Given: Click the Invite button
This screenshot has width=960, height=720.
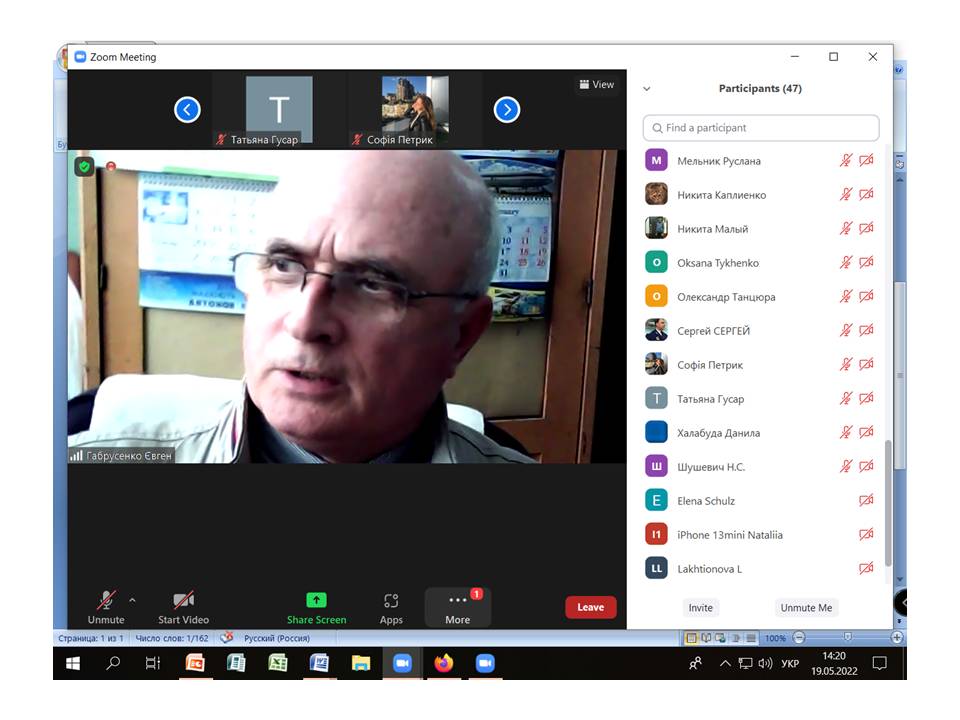Looking at the screenshot, I should point(701,608).
